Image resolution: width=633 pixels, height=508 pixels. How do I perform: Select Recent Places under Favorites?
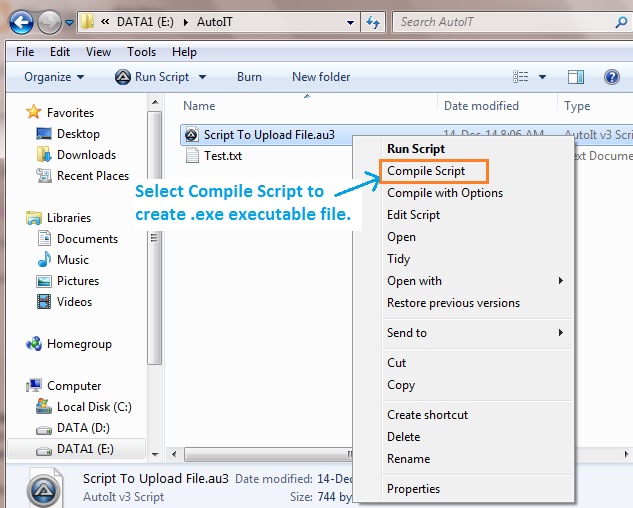93,176
